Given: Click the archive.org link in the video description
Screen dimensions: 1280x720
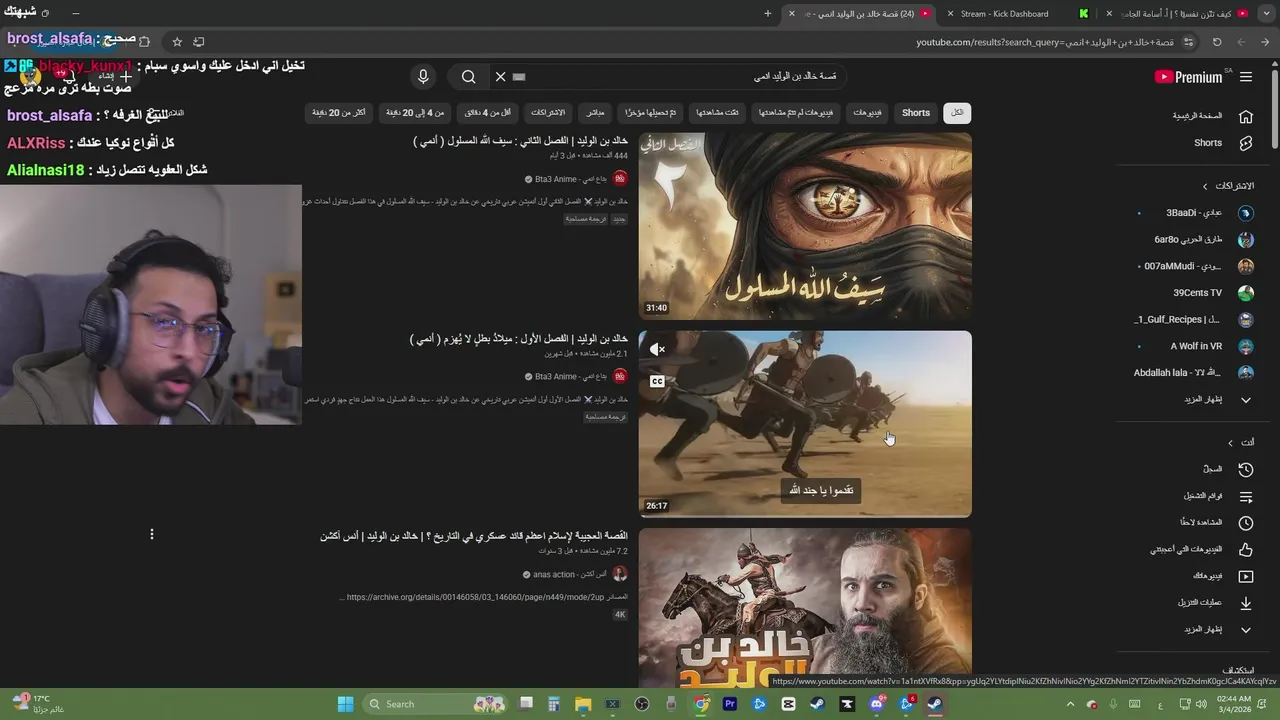Looking at the screenshot, I should [476, 597].
